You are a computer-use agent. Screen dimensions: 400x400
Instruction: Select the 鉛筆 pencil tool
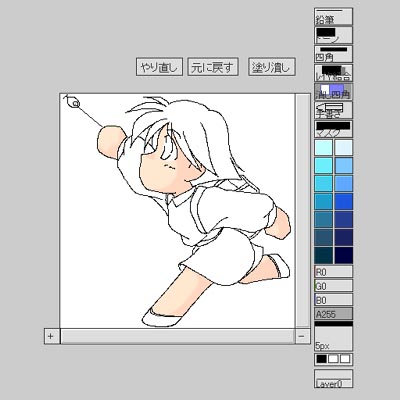[333, 17]
